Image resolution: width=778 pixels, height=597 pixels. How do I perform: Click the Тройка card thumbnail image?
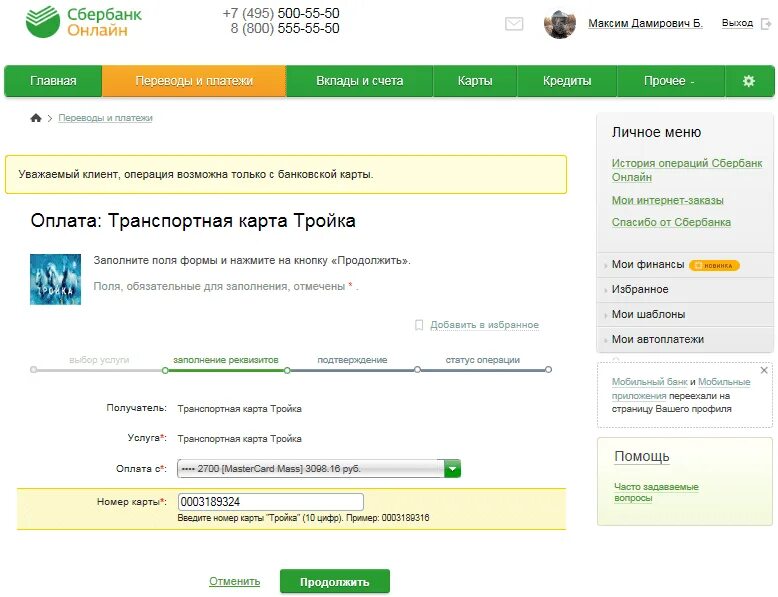tap(55, 279)
